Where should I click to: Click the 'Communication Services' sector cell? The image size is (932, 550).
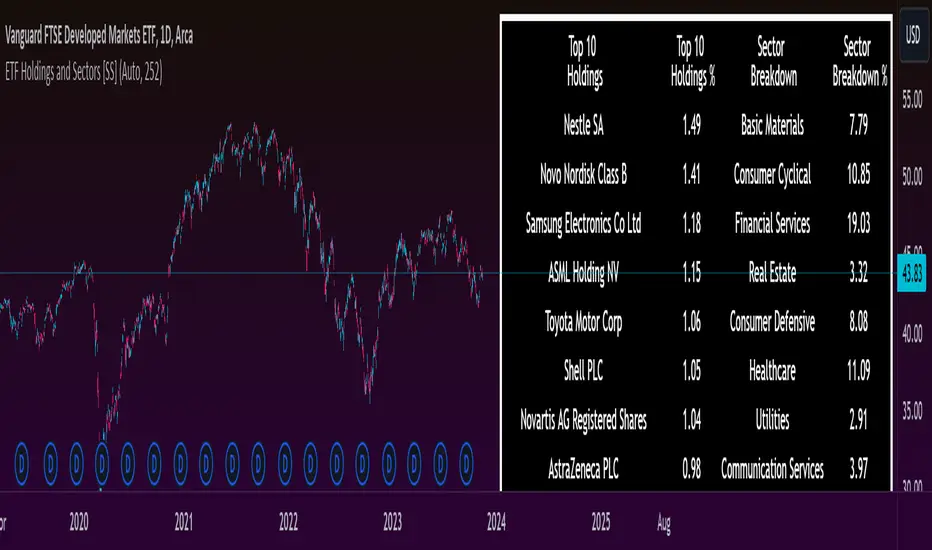(x=772, y=469)
